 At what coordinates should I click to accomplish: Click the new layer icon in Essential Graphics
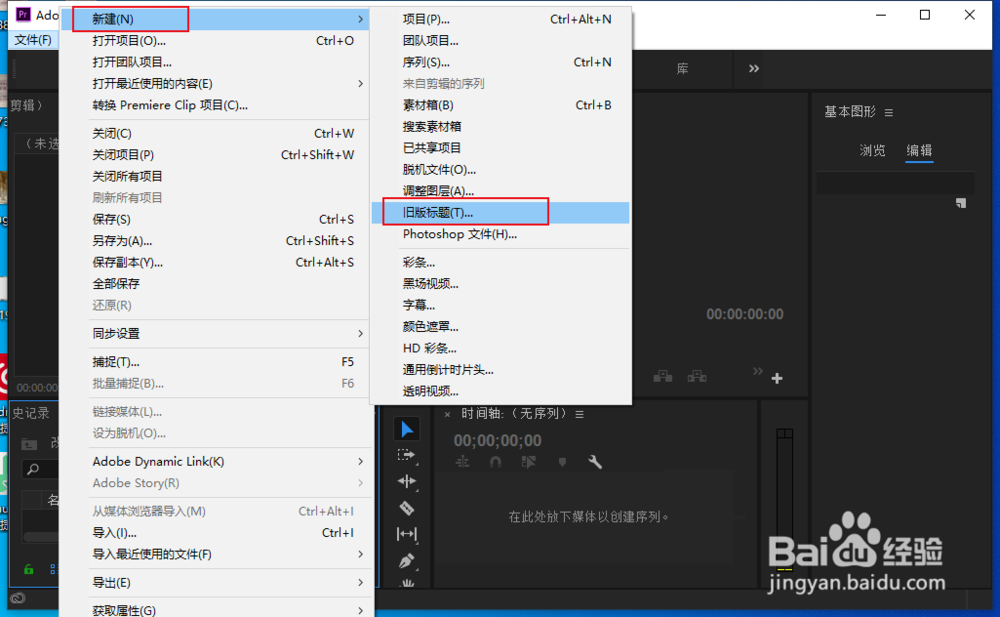(961, 204)
